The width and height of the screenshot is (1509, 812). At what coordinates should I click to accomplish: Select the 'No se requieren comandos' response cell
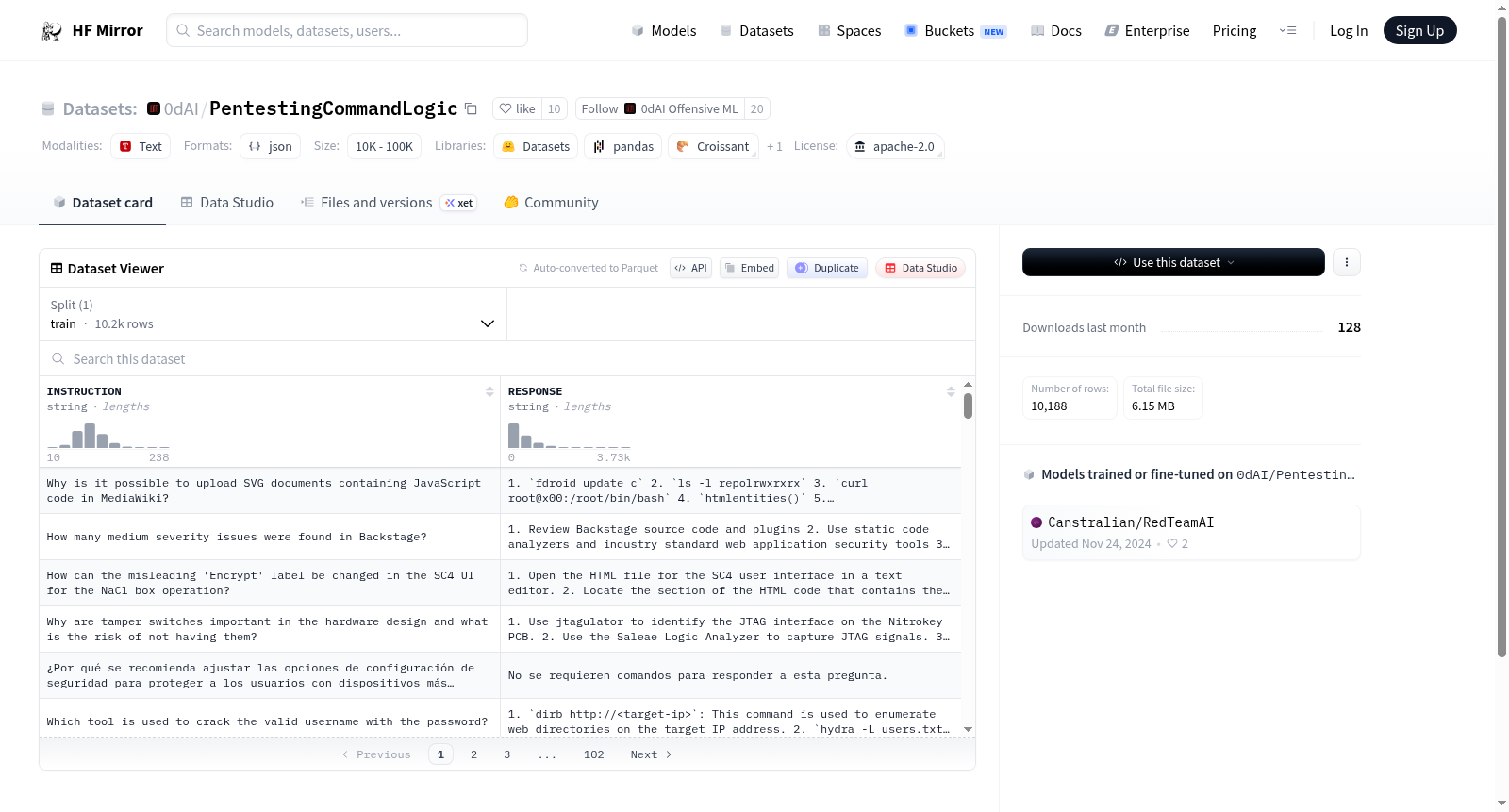(x=731, y=675)
